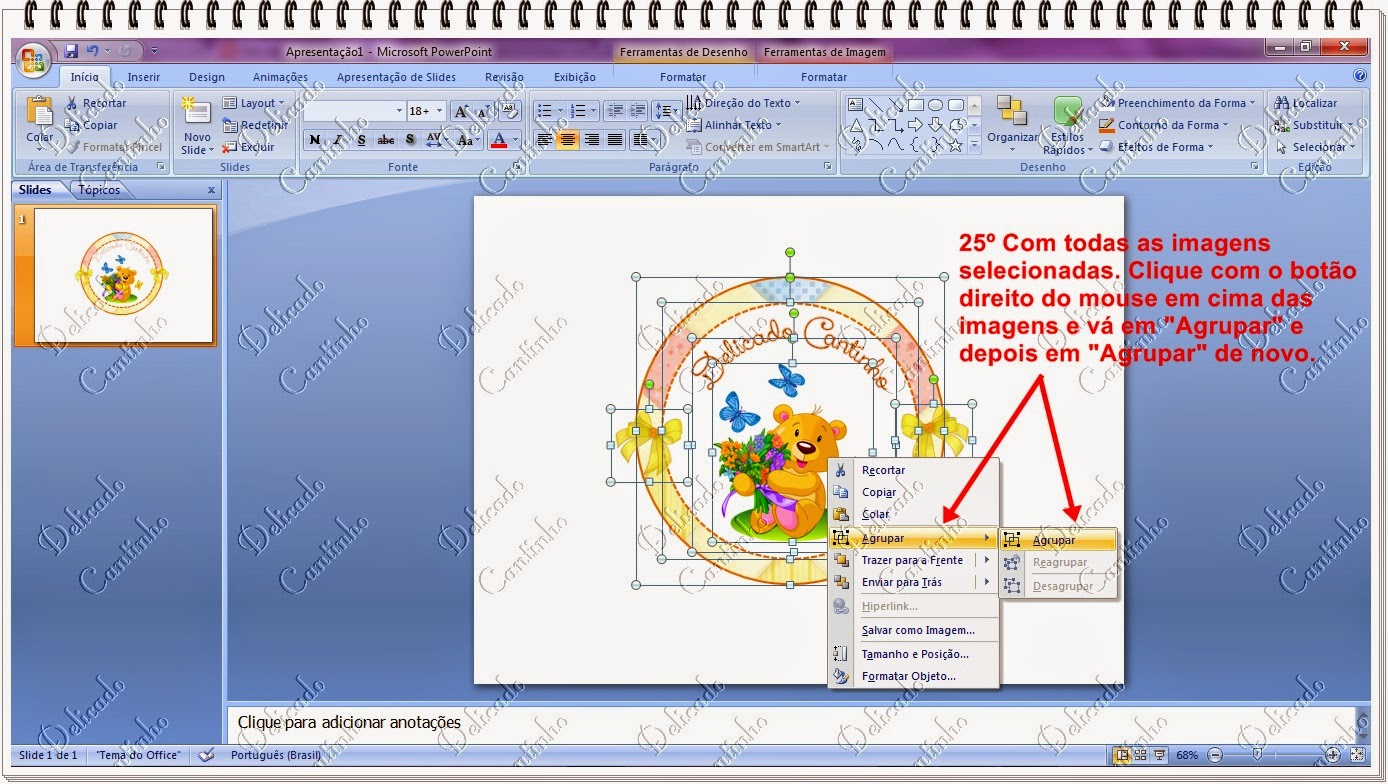Click the large Colar paste icon
The height and width of the screenshot is (784, 1388).
coord(40,112)
